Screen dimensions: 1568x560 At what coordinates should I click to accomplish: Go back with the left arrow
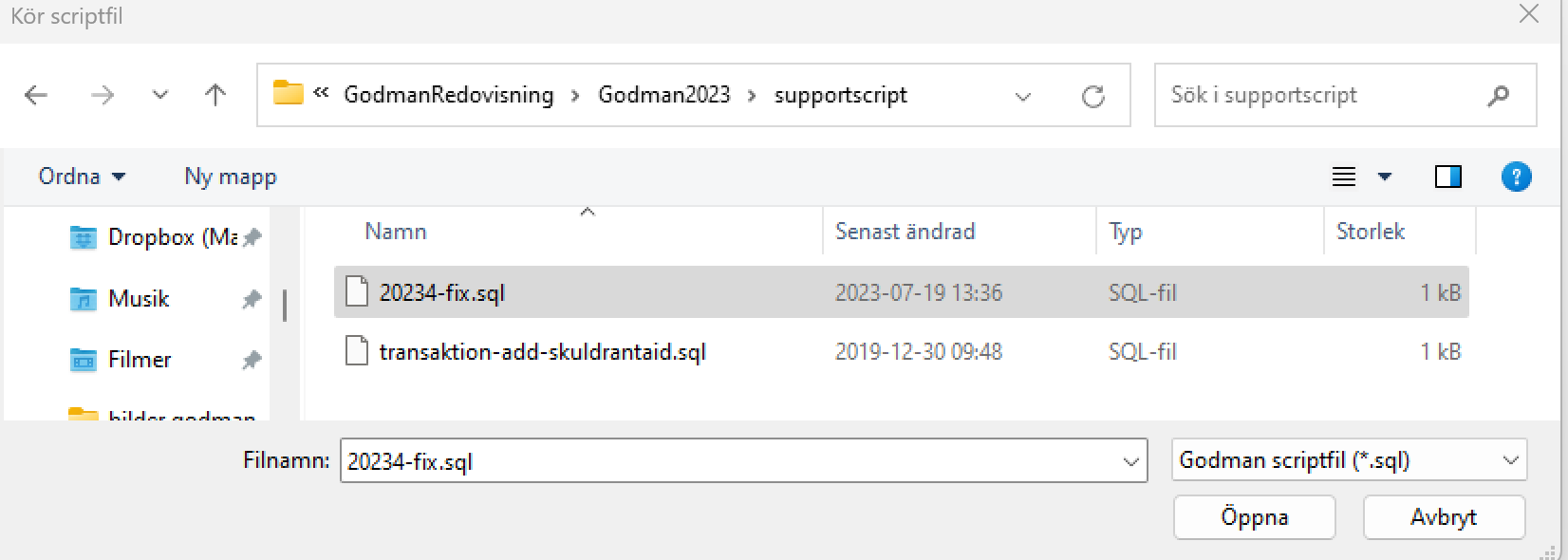(x=36, y=95)
